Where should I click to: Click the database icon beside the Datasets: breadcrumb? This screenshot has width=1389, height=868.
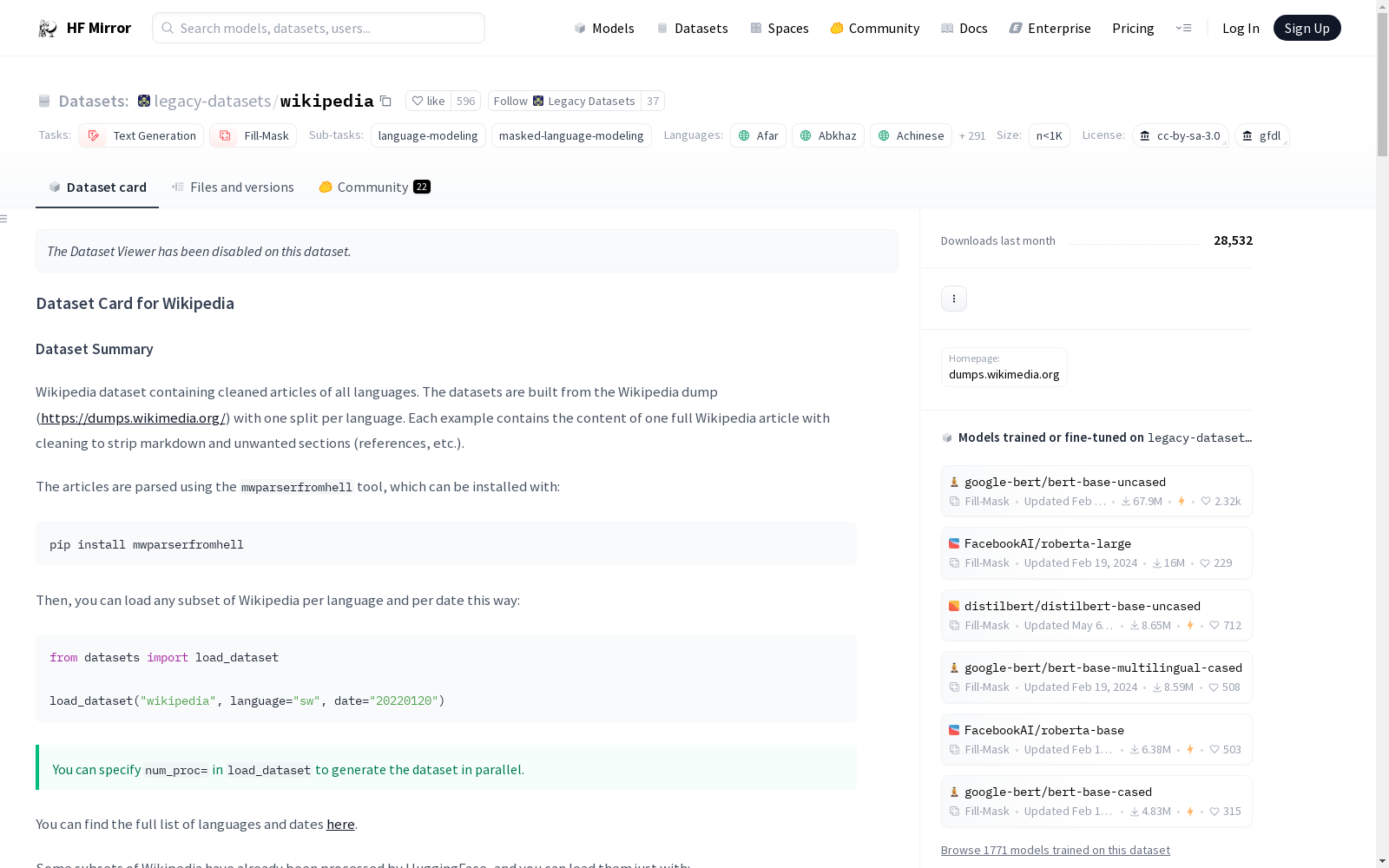coord(44,101)
